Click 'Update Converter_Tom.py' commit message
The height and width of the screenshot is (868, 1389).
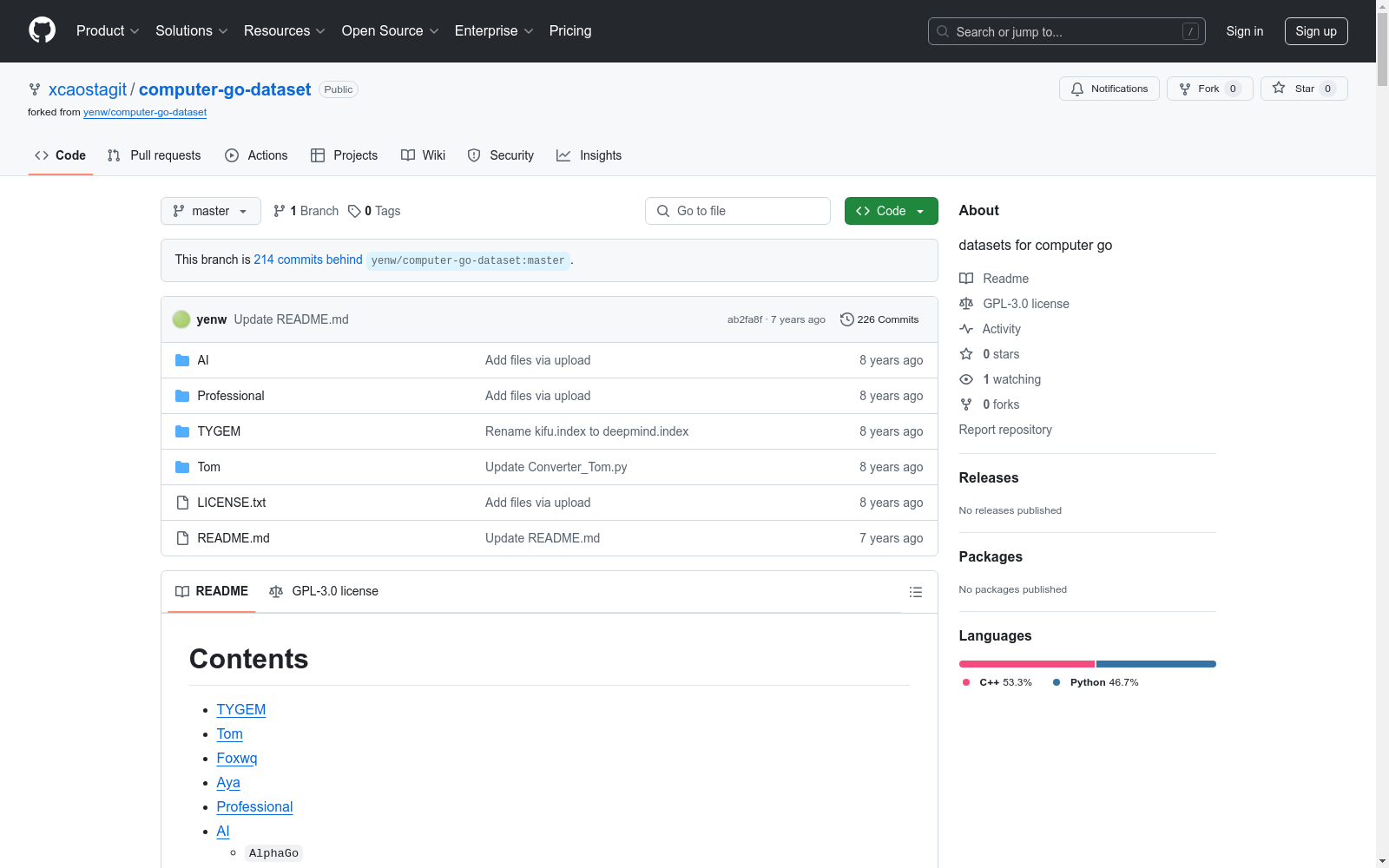(556, 467)
